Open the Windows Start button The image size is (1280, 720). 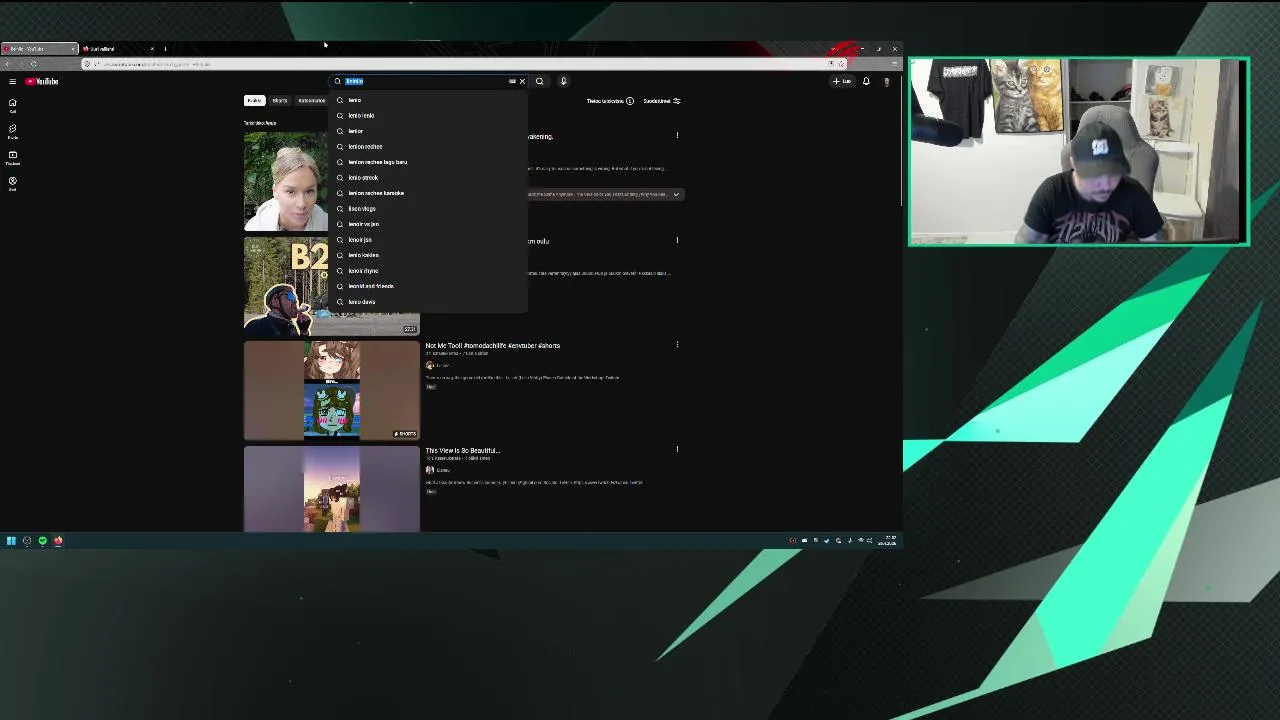pyautogui.click(x=11, y=541)
